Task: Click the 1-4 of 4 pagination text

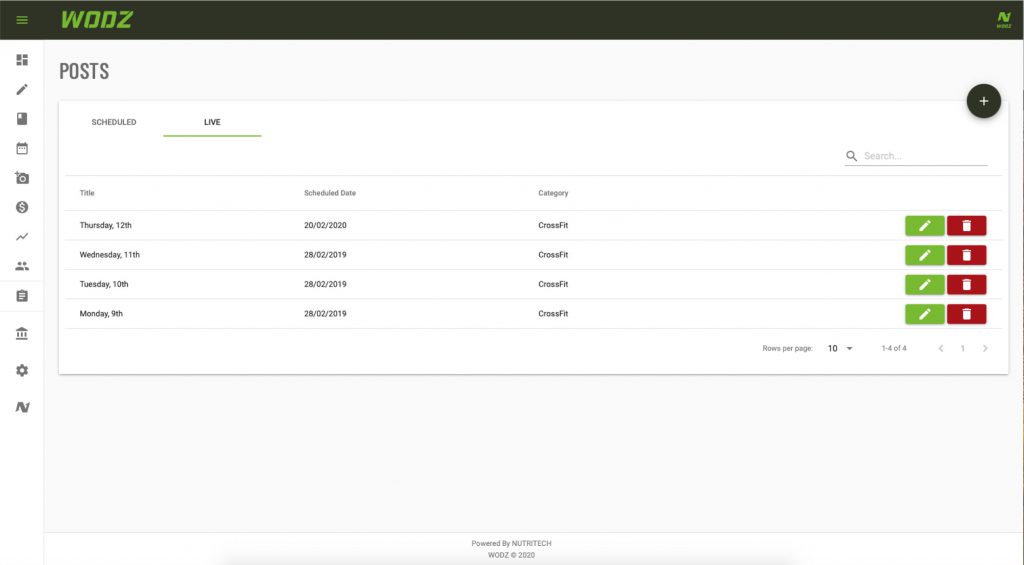Action: point(894,348)
